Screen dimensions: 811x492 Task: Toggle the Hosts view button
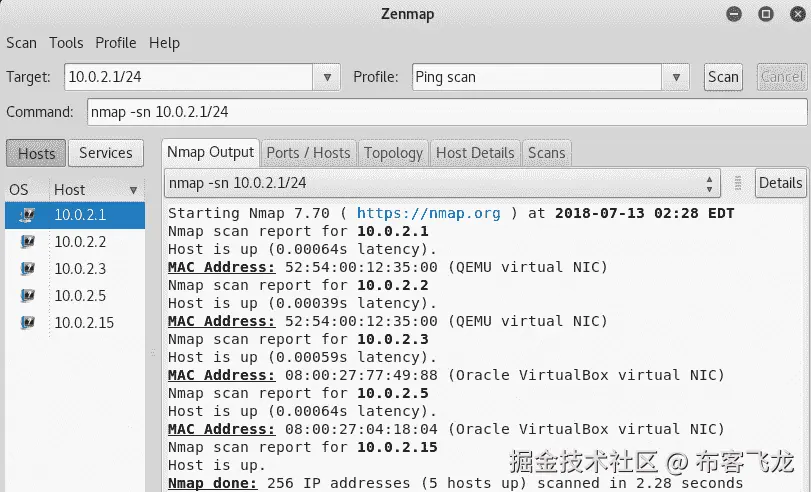(36, 153)
